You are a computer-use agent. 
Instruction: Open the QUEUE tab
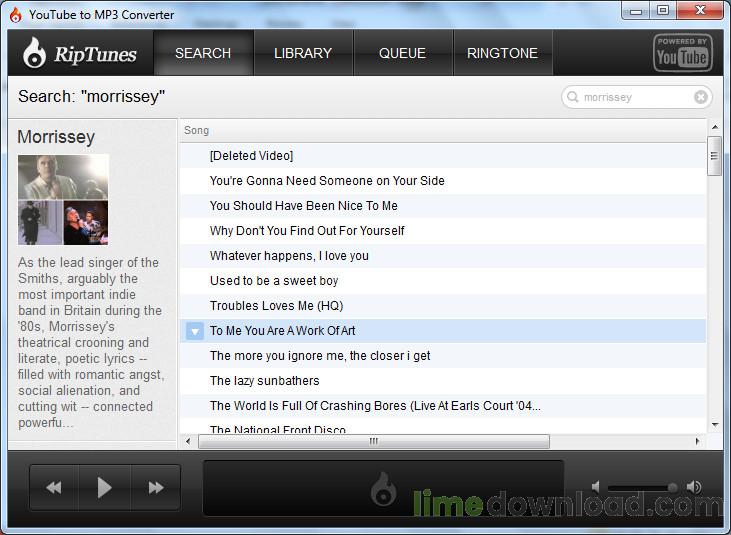click(x=402, y=53)
